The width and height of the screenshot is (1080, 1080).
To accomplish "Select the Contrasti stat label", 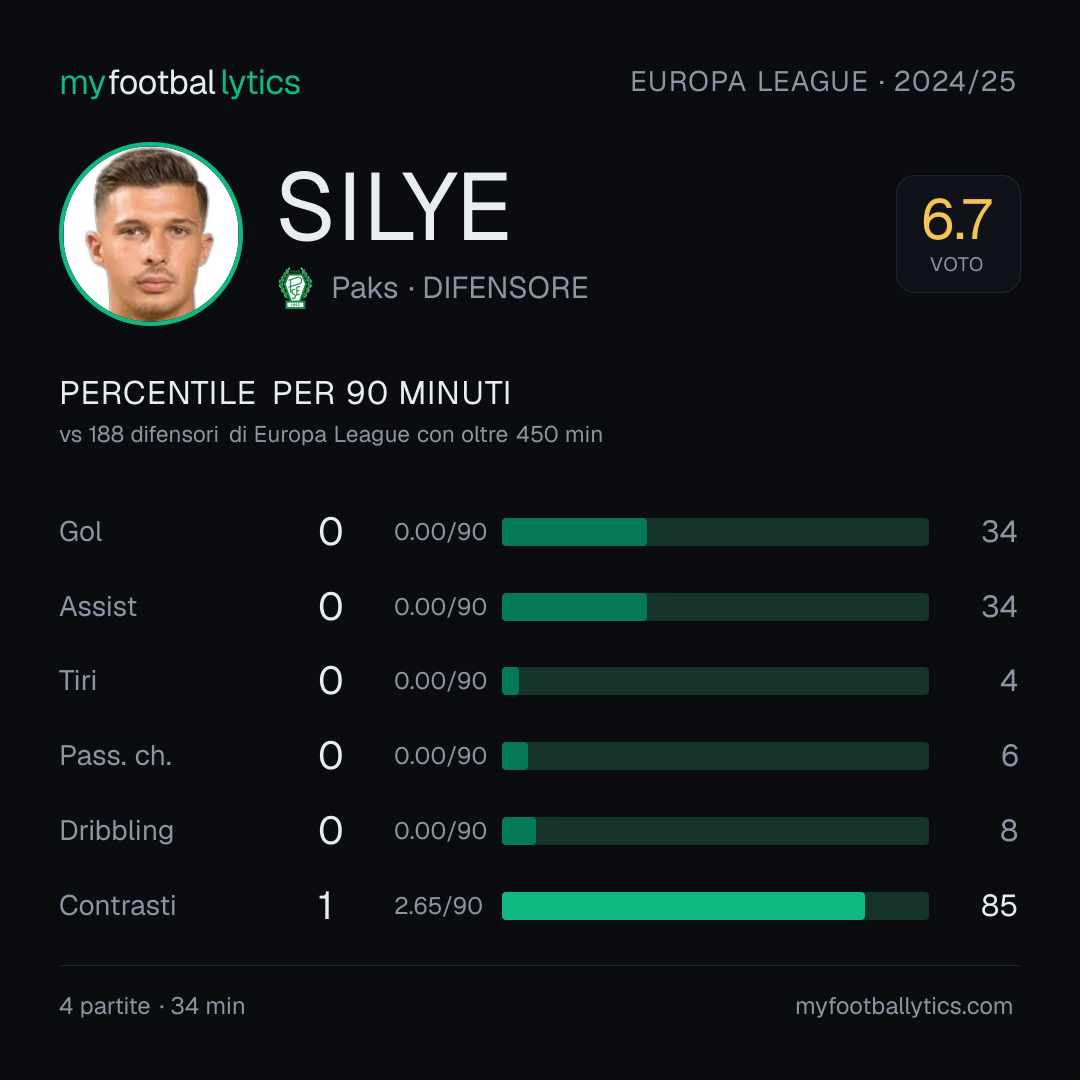I will (x=118, y=905).
